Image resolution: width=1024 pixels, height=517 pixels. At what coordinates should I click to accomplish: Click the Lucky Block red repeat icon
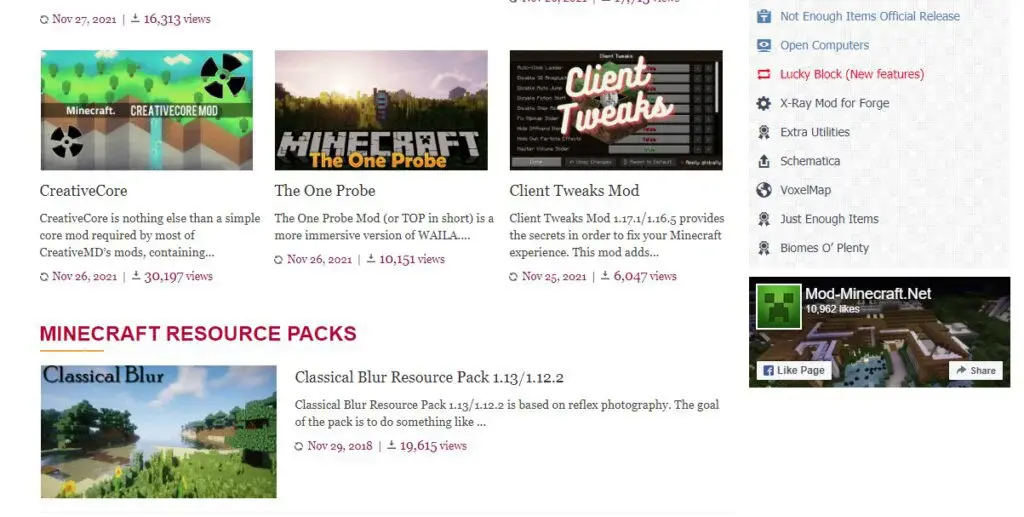coord(763,74)
